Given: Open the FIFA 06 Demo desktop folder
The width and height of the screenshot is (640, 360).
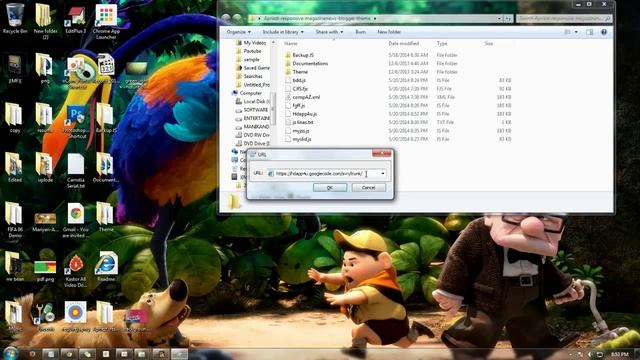Looking at the screenshot, I should [15, 220].
